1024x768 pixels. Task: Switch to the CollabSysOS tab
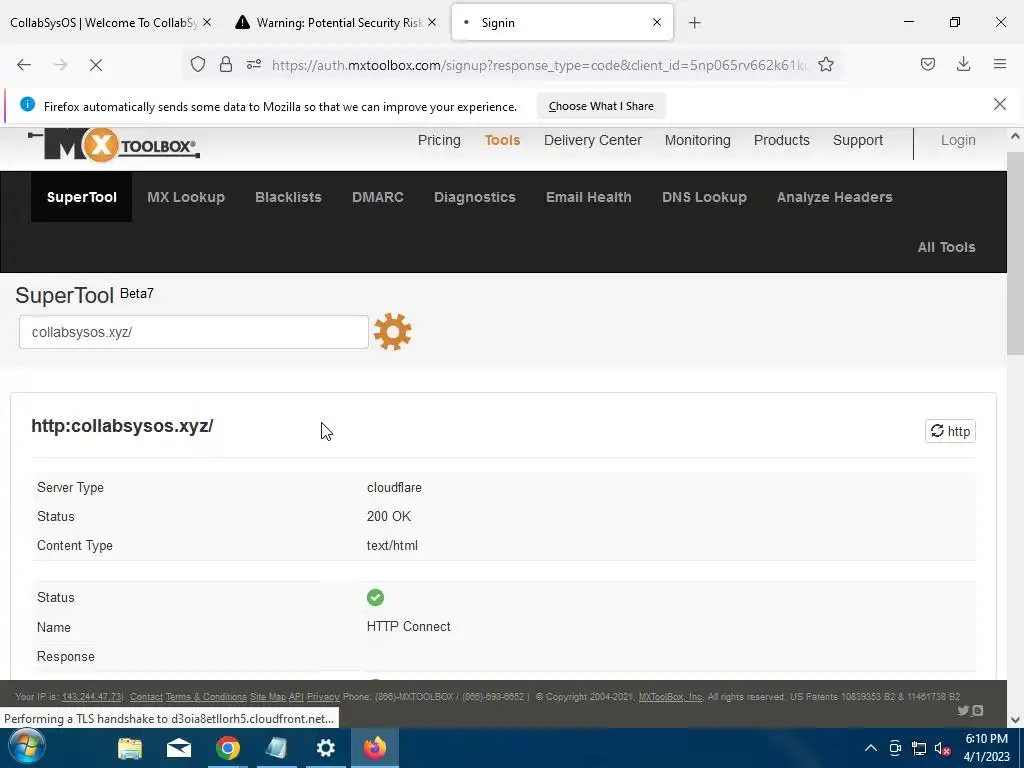pos(103,23)
